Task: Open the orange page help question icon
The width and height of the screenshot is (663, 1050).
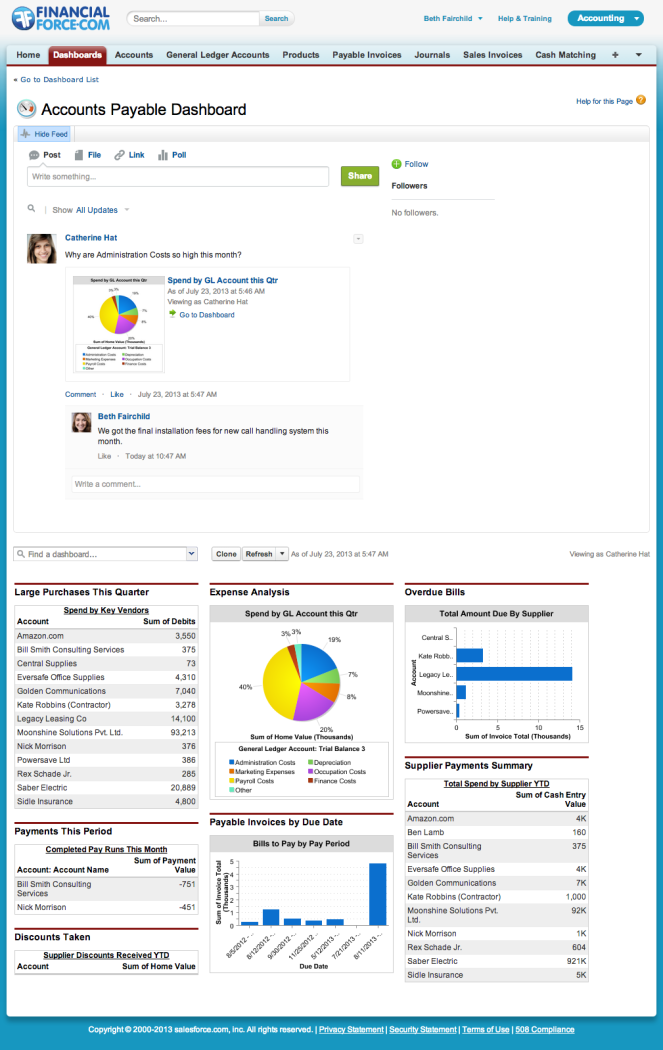Action: click(641, 100)
